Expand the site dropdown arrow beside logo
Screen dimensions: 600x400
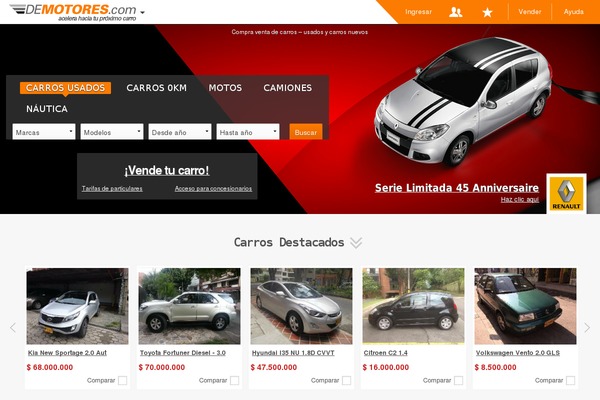coord(142,12)
